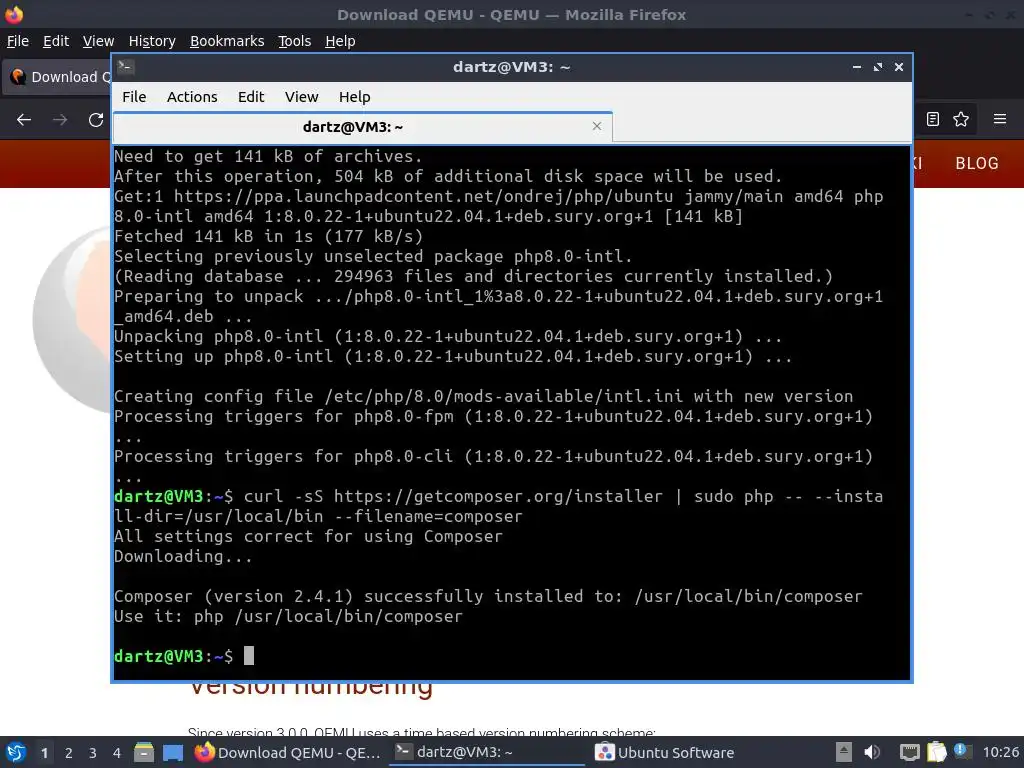
Task: Open Firefox File menu
Action: click(x=18, y=41)
